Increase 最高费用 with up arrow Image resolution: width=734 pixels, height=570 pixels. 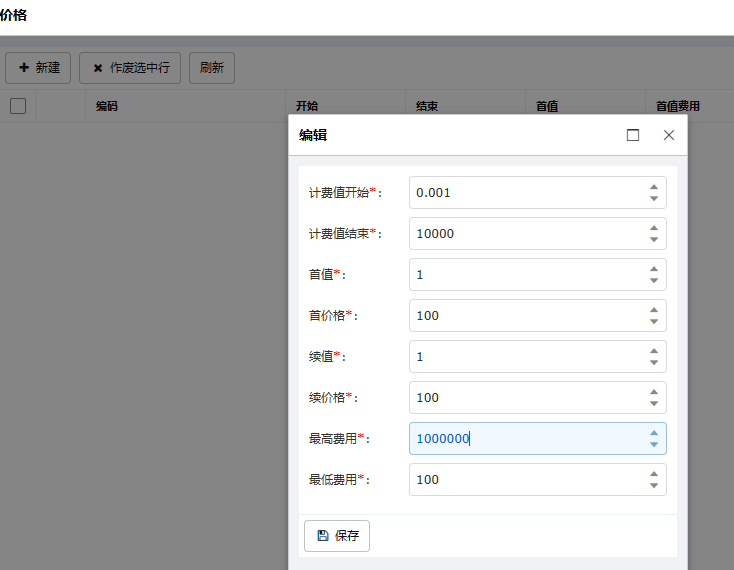coord(654,433)
